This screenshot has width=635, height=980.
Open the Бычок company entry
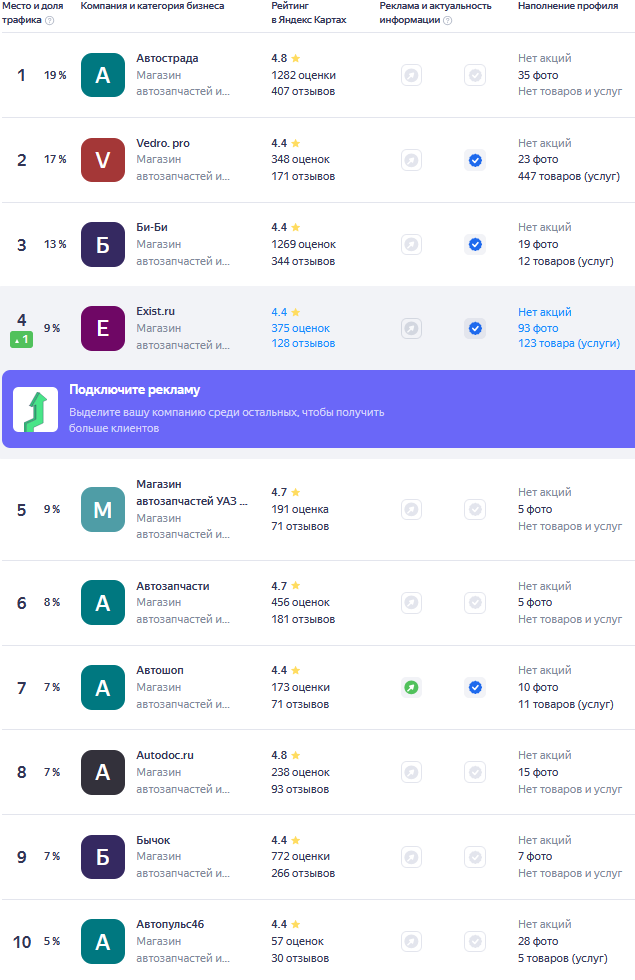coord(153,840)
